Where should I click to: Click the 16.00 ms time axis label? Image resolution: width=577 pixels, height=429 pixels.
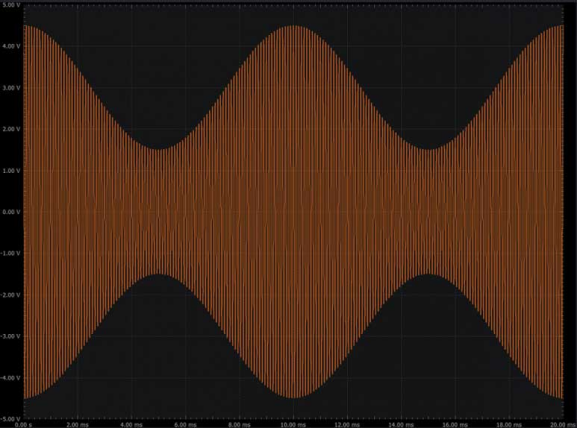click(x=455, y=425)
